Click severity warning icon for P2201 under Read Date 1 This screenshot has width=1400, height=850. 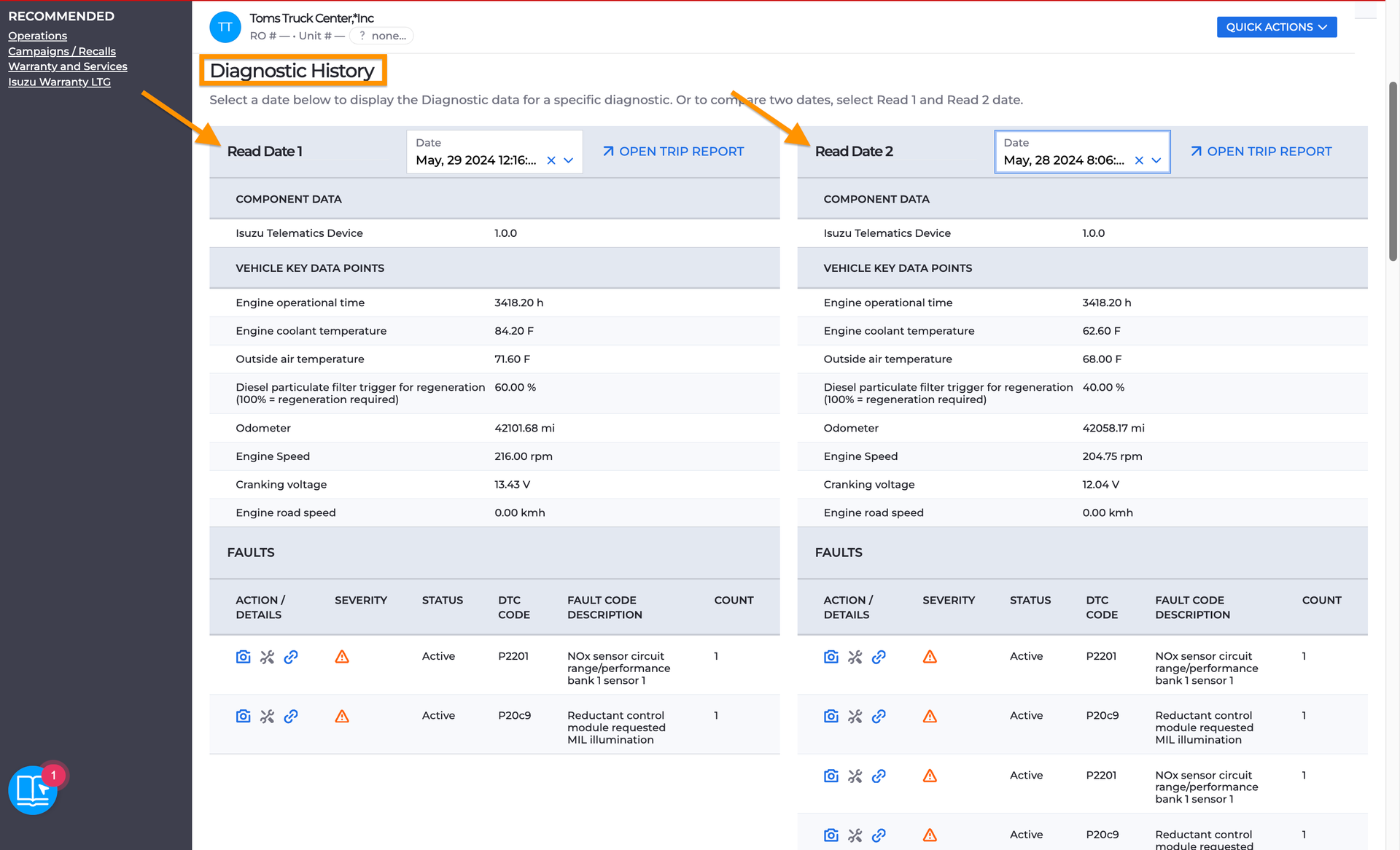click(x=342, y=657)
